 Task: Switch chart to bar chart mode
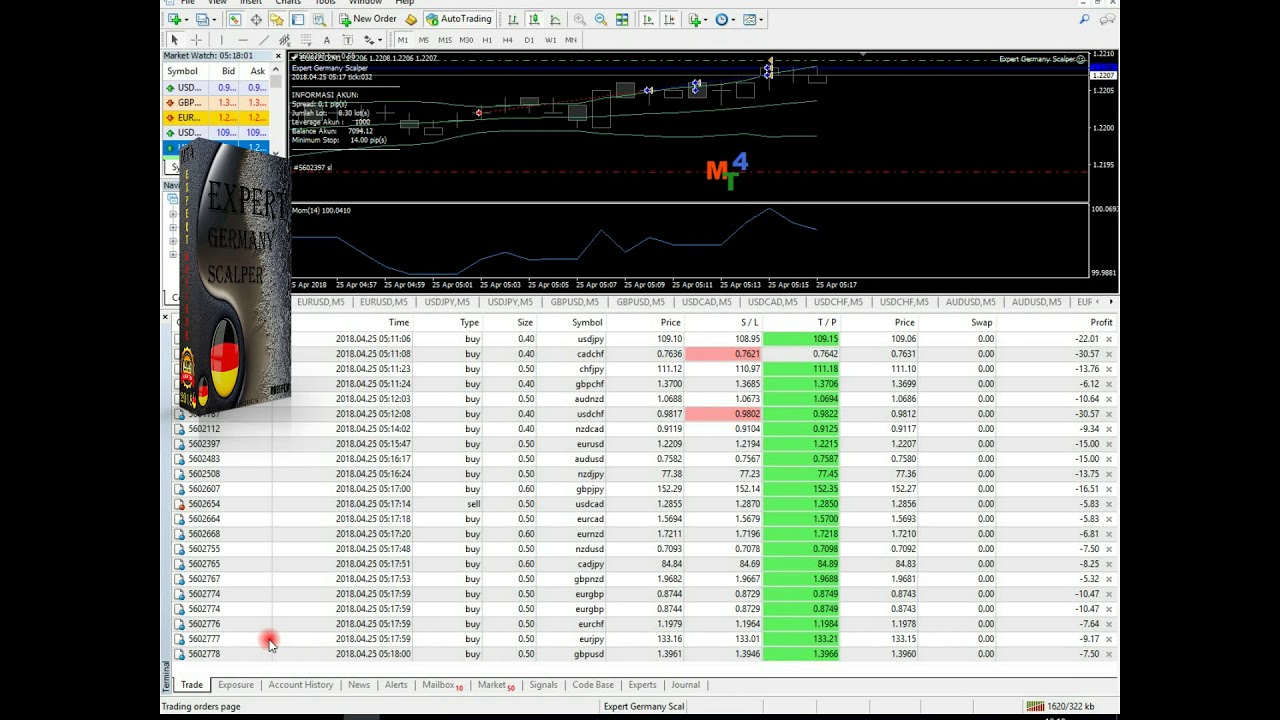pos(513,19)
